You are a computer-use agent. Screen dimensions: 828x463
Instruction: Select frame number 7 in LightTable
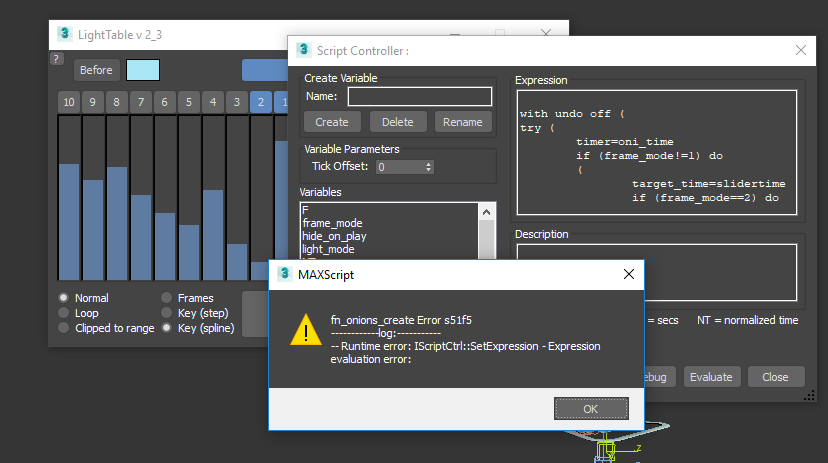141,102
